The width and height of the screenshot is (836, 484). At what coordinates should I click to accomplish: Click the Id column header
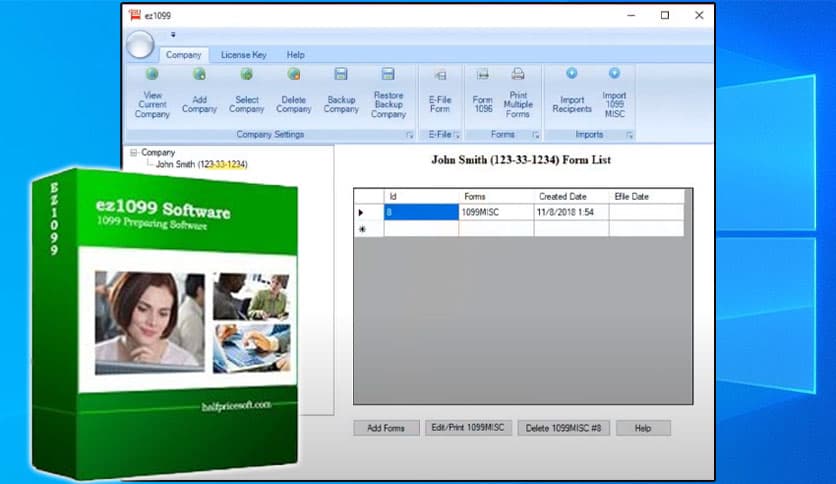coord(421,197)
